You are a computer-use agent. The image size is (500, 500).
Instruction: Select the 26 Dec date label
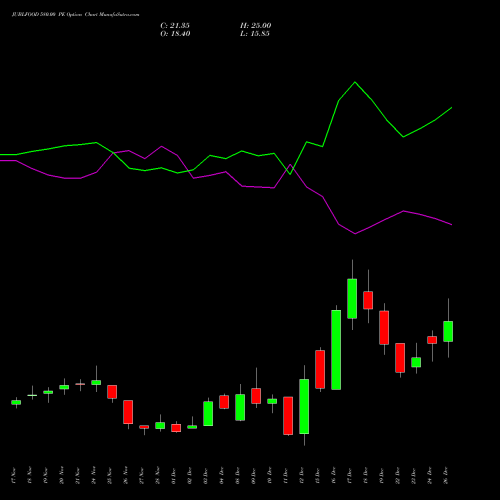pyautogui.click(x=446, y=476)
